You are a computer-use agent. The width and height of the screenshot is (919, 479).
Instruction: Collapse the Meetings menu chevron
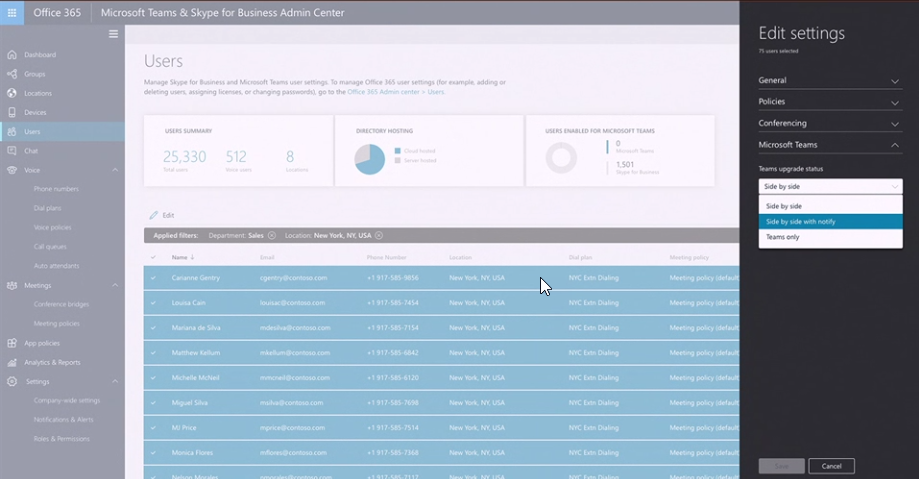coord(115,286)
